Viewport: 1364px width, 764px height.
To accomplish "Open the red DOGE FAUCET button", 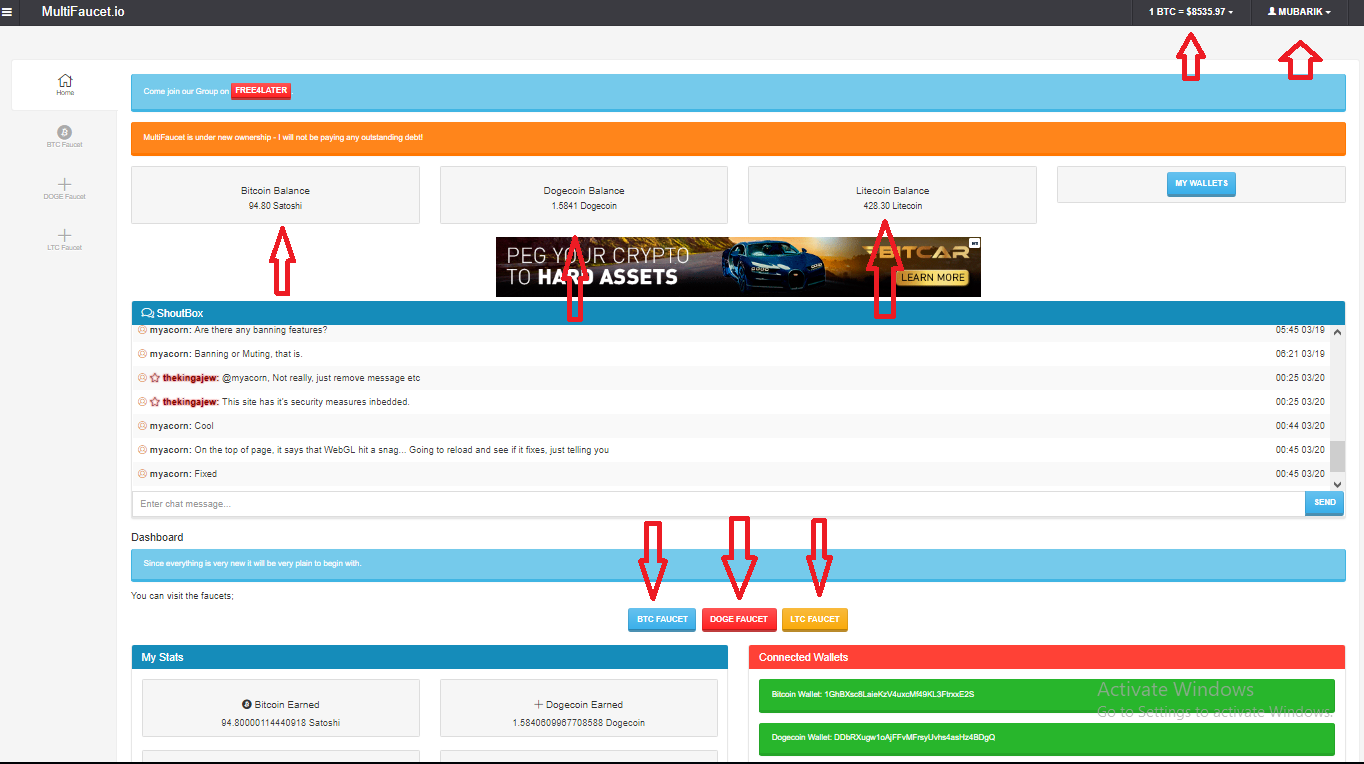I will [739, 619].
